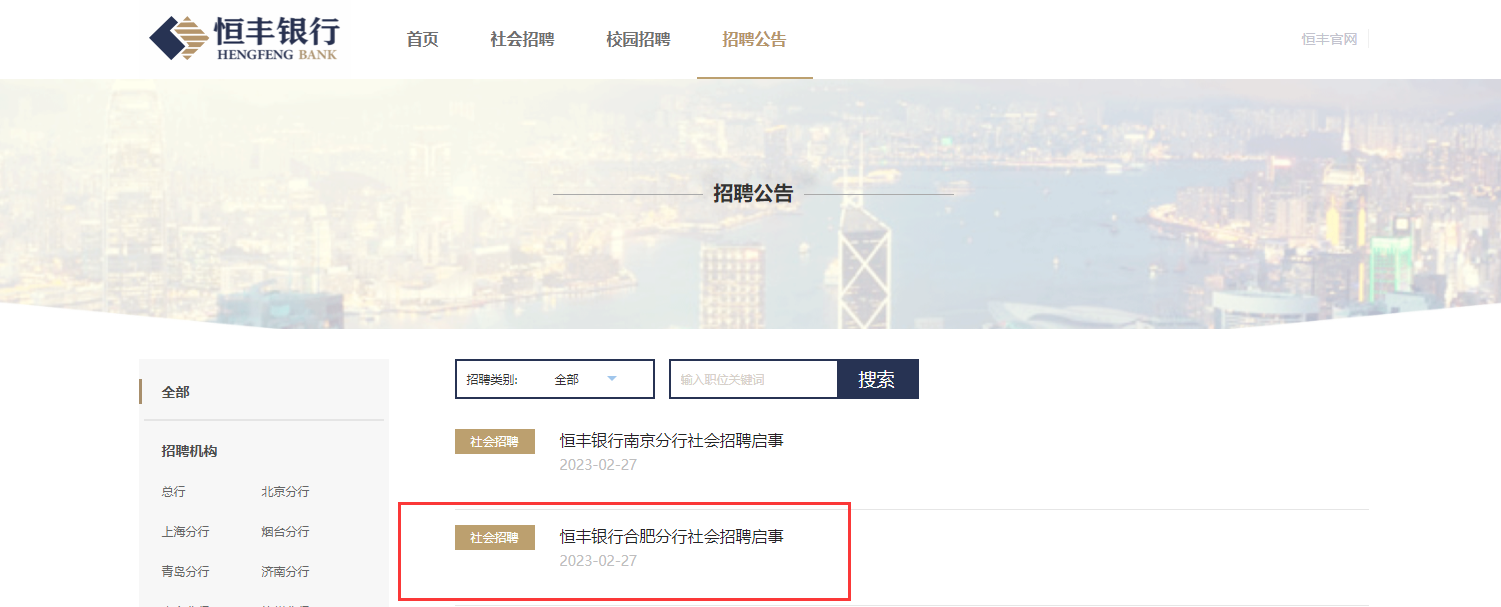Image resolution: width=1501 pixels, height=607 pixels.
Task: Focus the job keyword search field
Action: pos(753,379)
